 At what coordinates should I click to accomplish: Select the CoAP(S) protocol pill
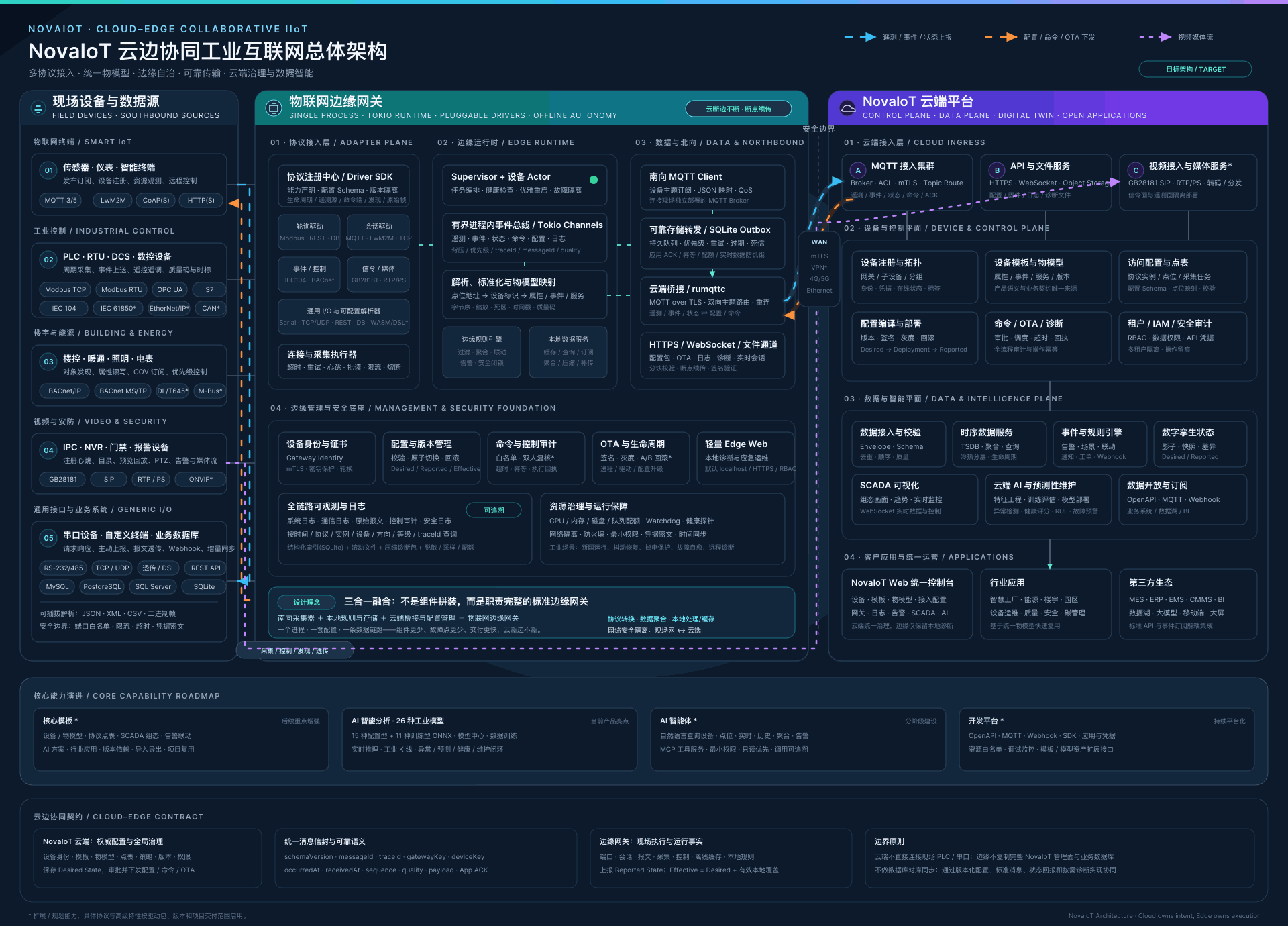click(156, 200)
